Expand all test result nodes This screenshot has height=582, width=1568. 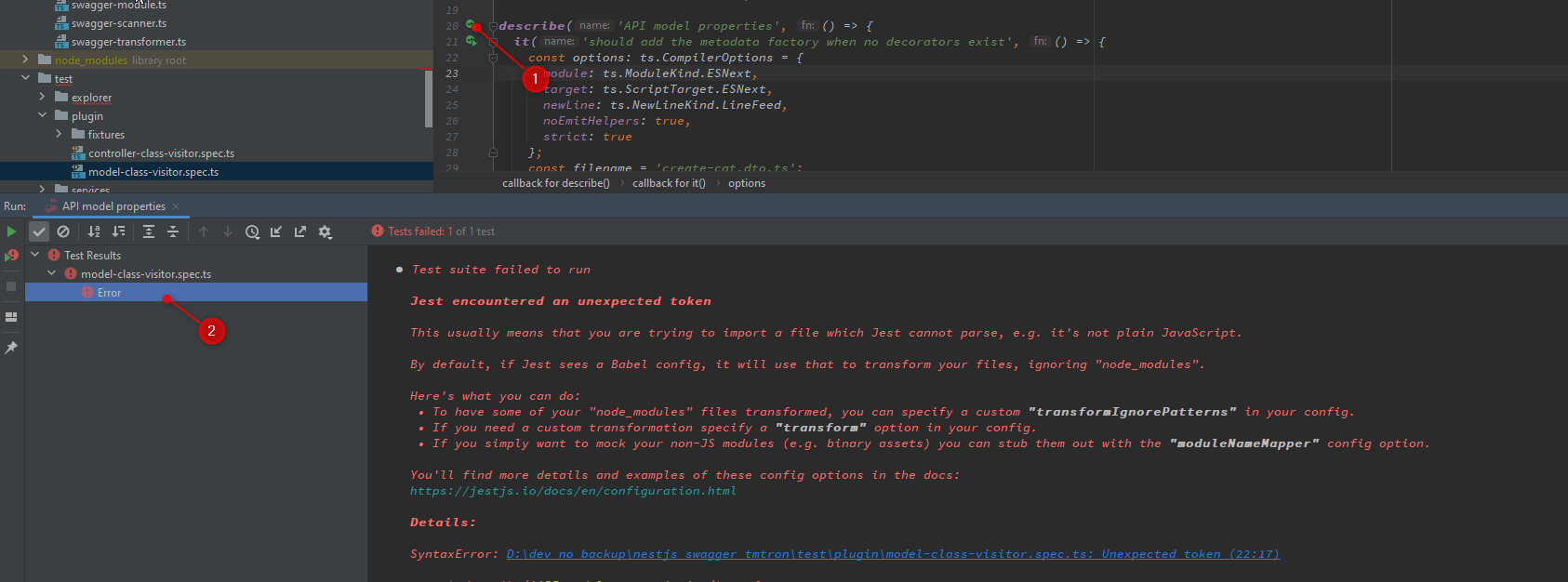point(149,231)
